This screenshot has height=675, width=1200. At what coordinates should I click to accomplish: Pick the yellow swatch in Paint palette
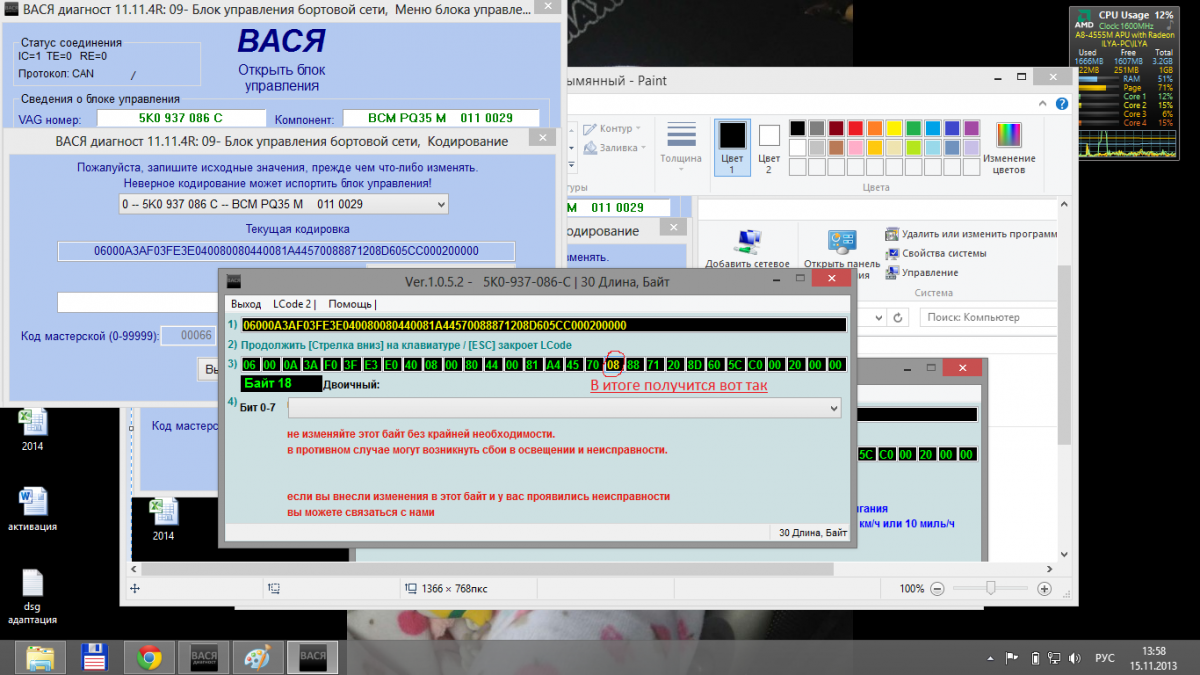[x=894, y=128]
